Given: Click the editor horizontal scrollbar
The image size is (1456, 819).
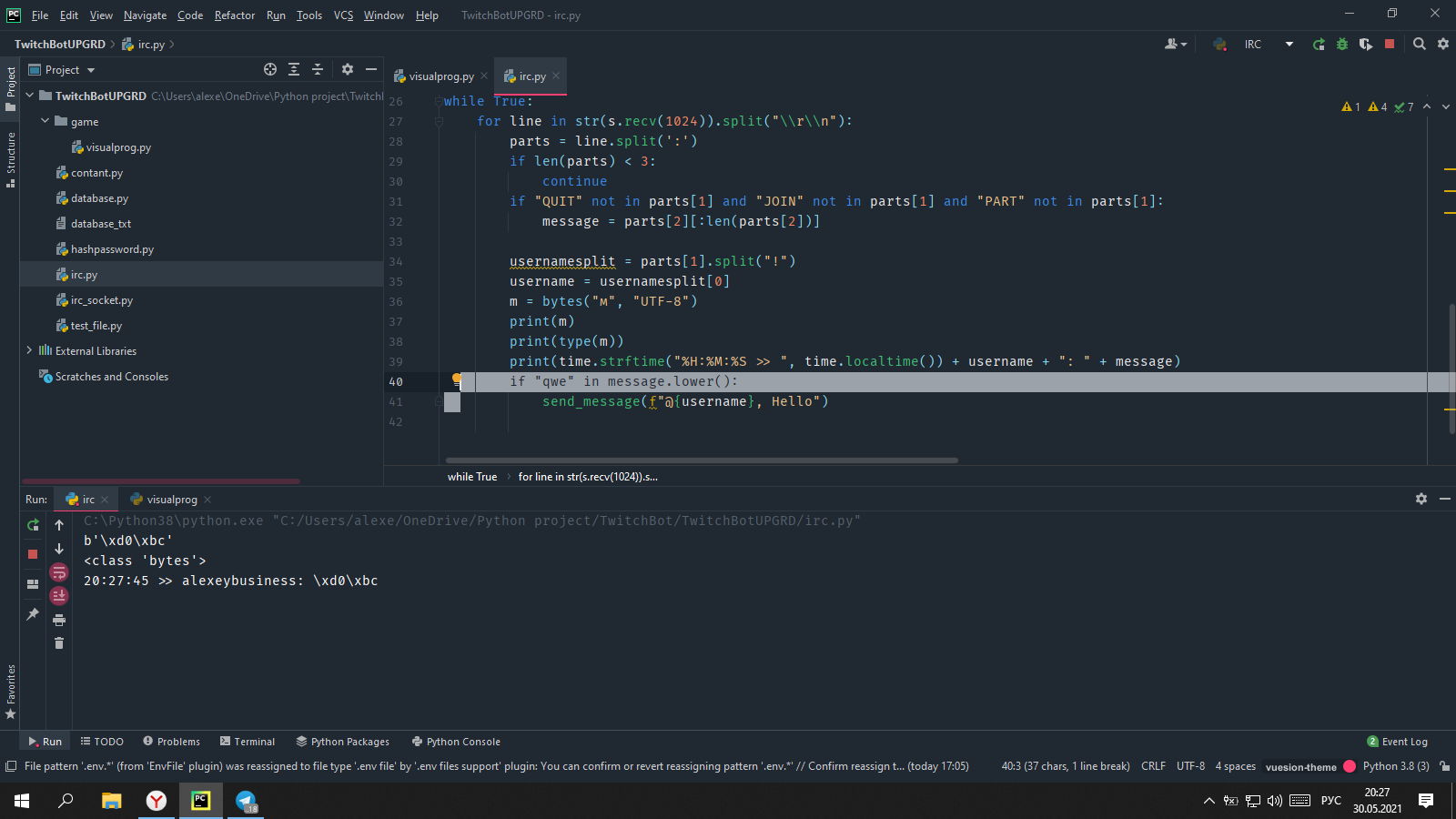Looking at the screenshot, I should click(701, 460).
